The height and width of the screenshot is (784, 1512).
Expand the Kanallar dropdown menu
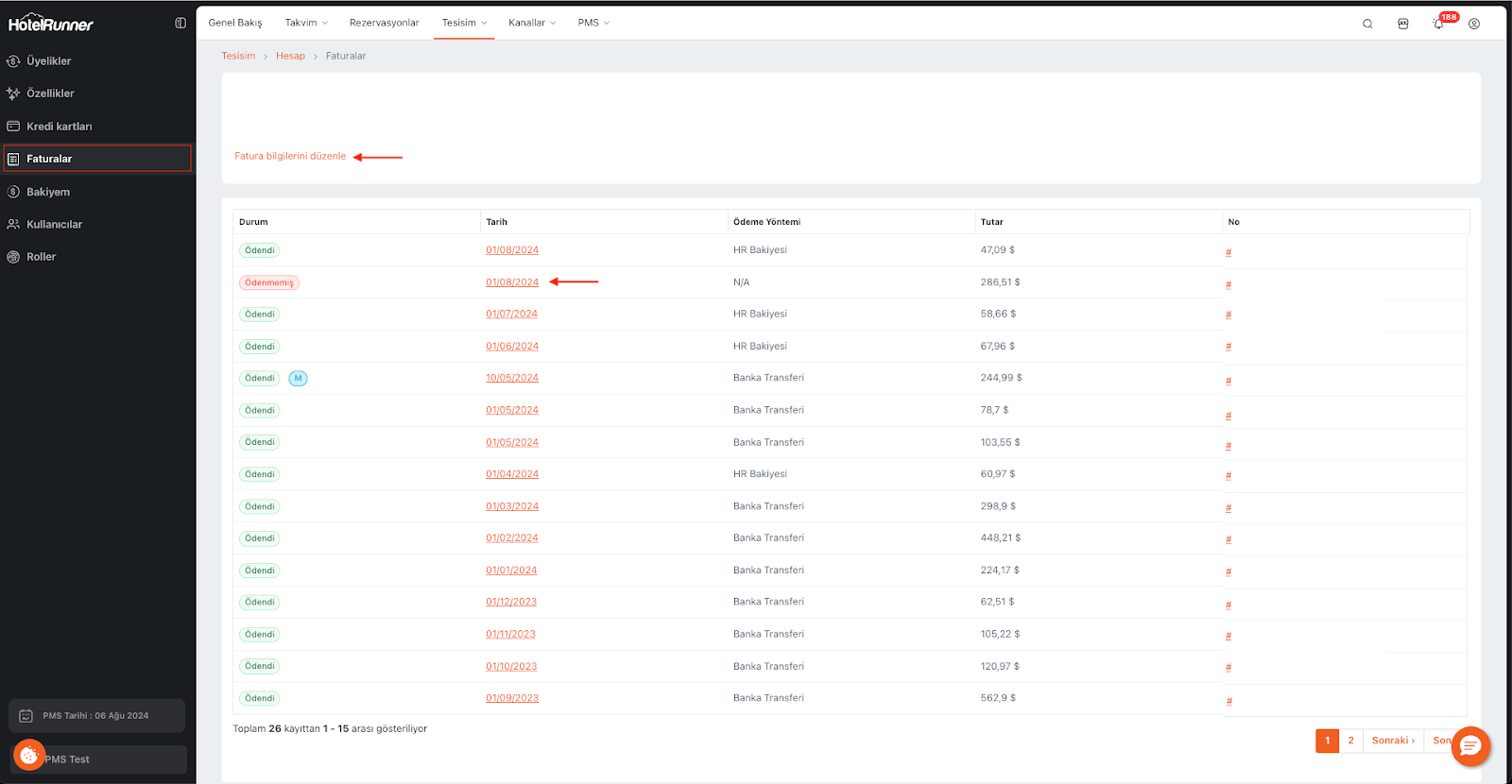(x=531, y=23)
